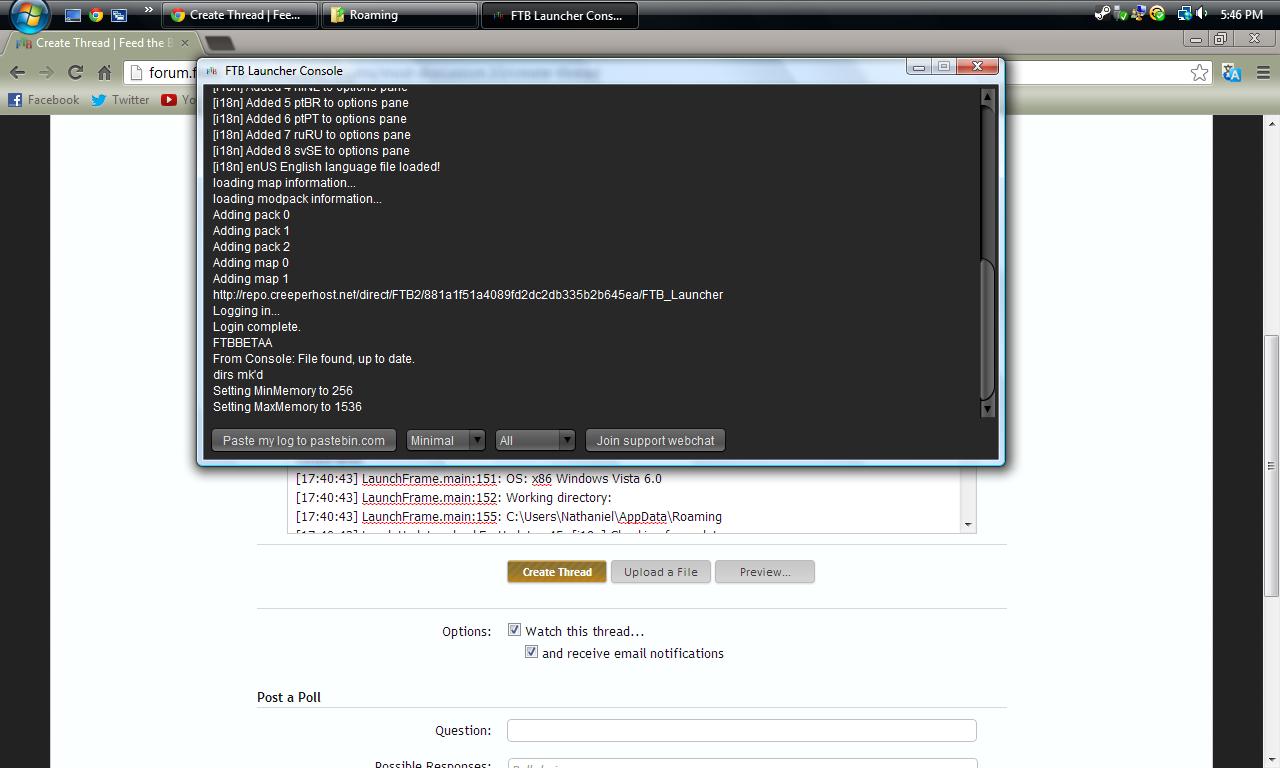The height and width of the screenshot is (768, 1280).
Task: Click the 'enUS English language file loaded!' line
Action: (326, 167)
